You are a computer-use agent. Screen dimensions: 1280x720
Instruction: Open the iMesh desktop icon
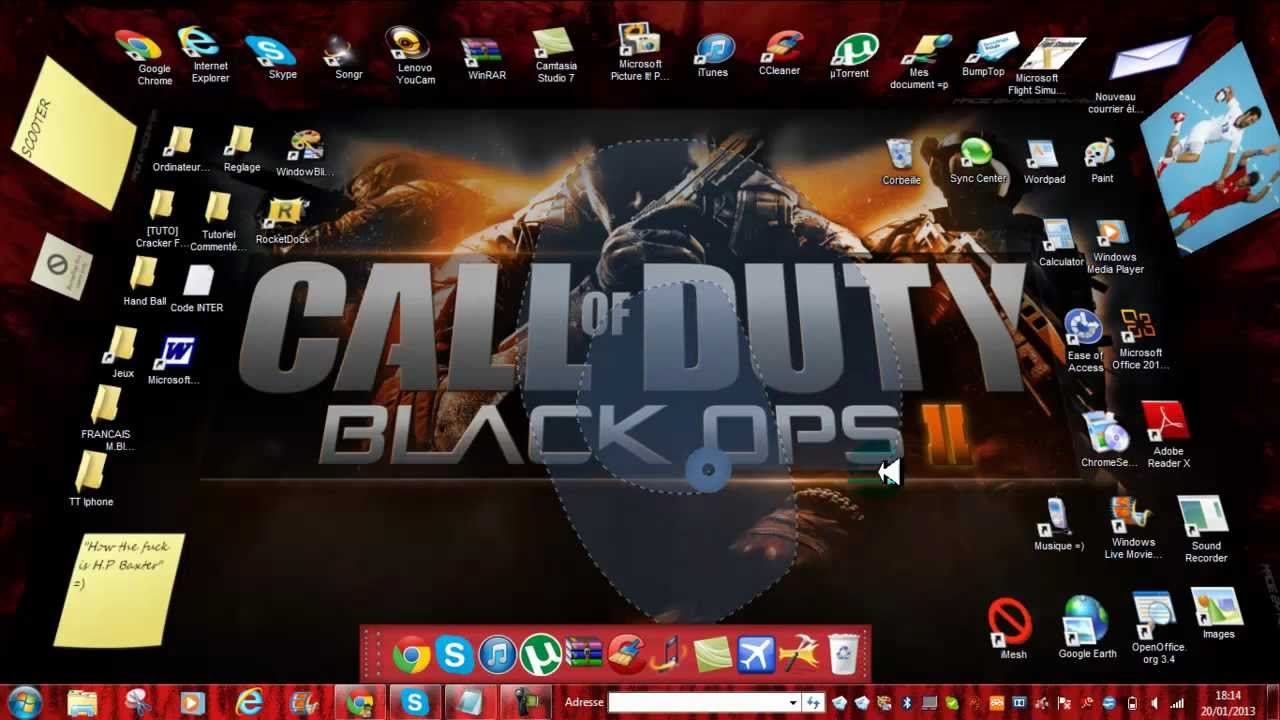[1010, 623]
